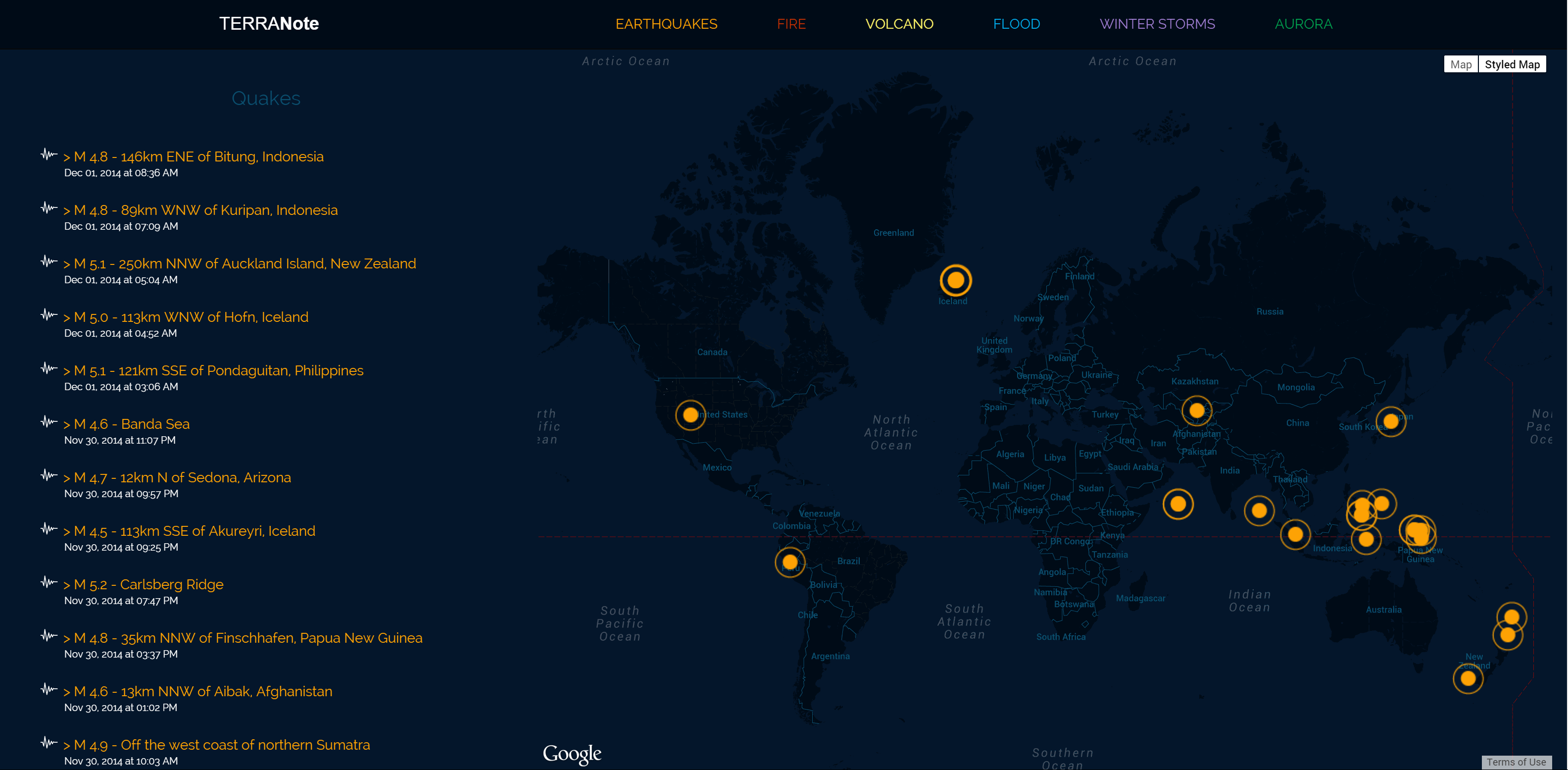Show AURORA events
Image resolution: width=1568 pixels, height=770 pixels.
pos(1303,24)
